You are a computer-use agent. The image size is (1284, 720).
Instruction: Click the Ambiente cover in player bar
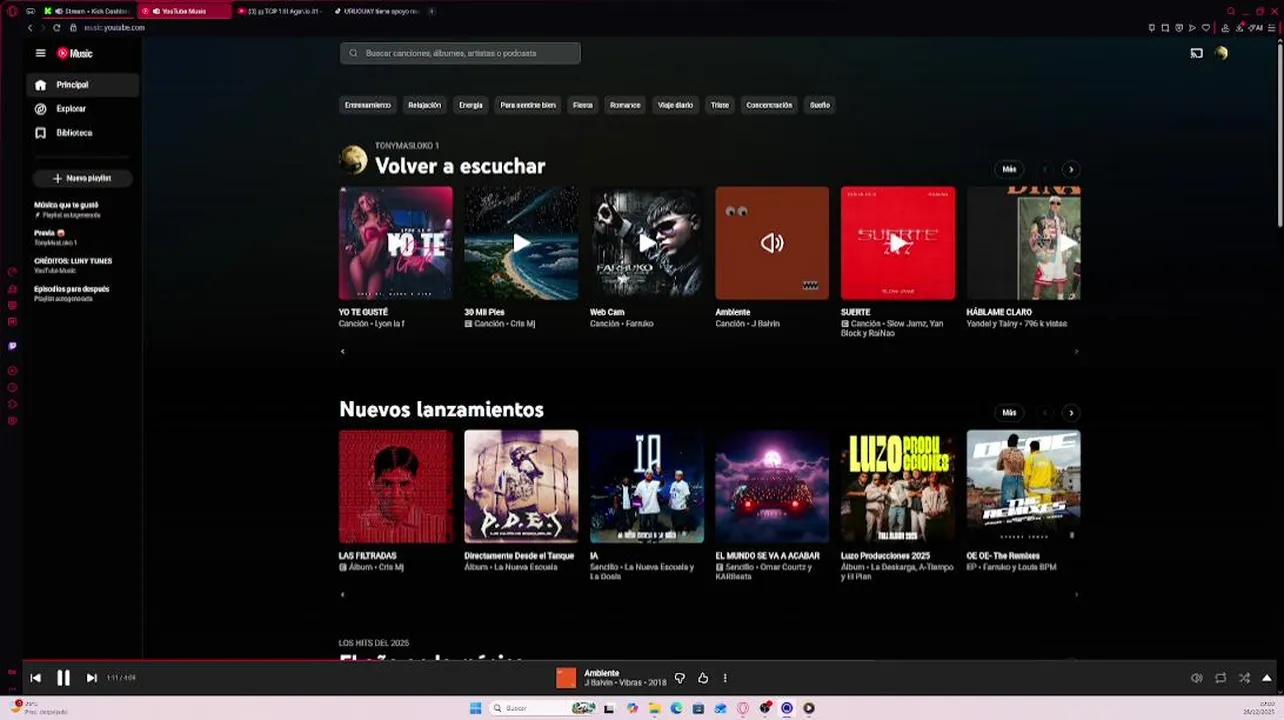(566, 678)
